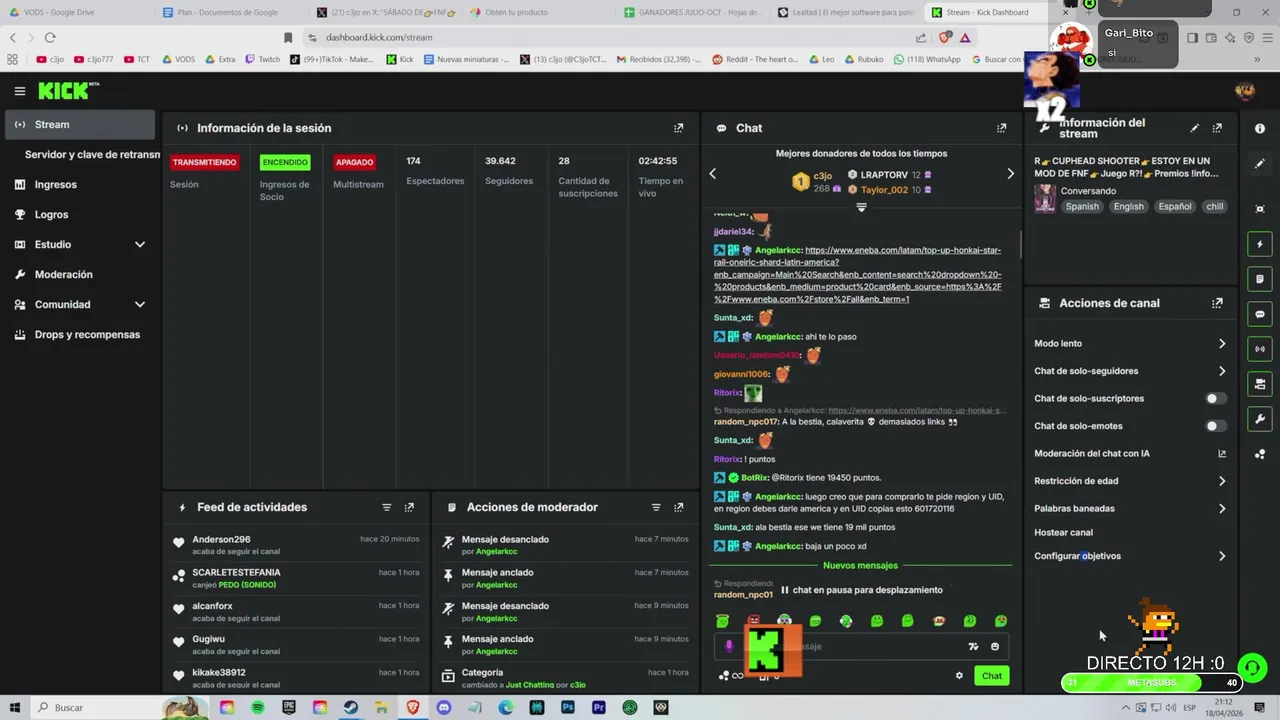This screenshot has height=720, width=1280.
Task: Open Angelarkcc's eneba.com link in chat
Action: [857, 275]
